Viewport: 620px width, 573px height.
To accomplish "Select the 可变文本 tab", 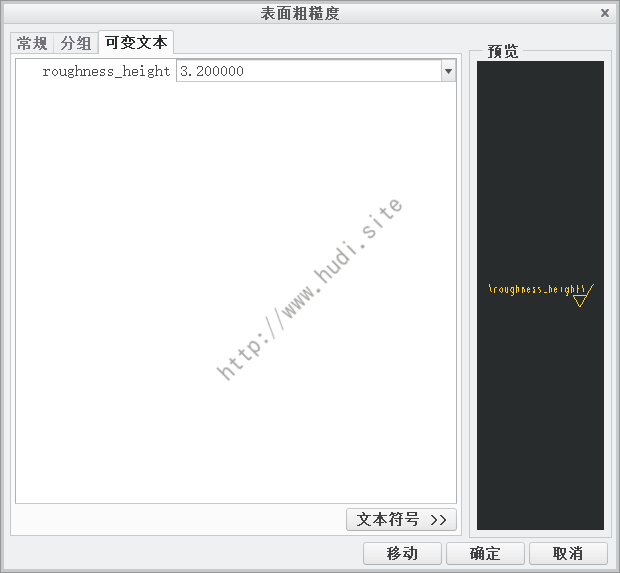I will click(136, 42).
